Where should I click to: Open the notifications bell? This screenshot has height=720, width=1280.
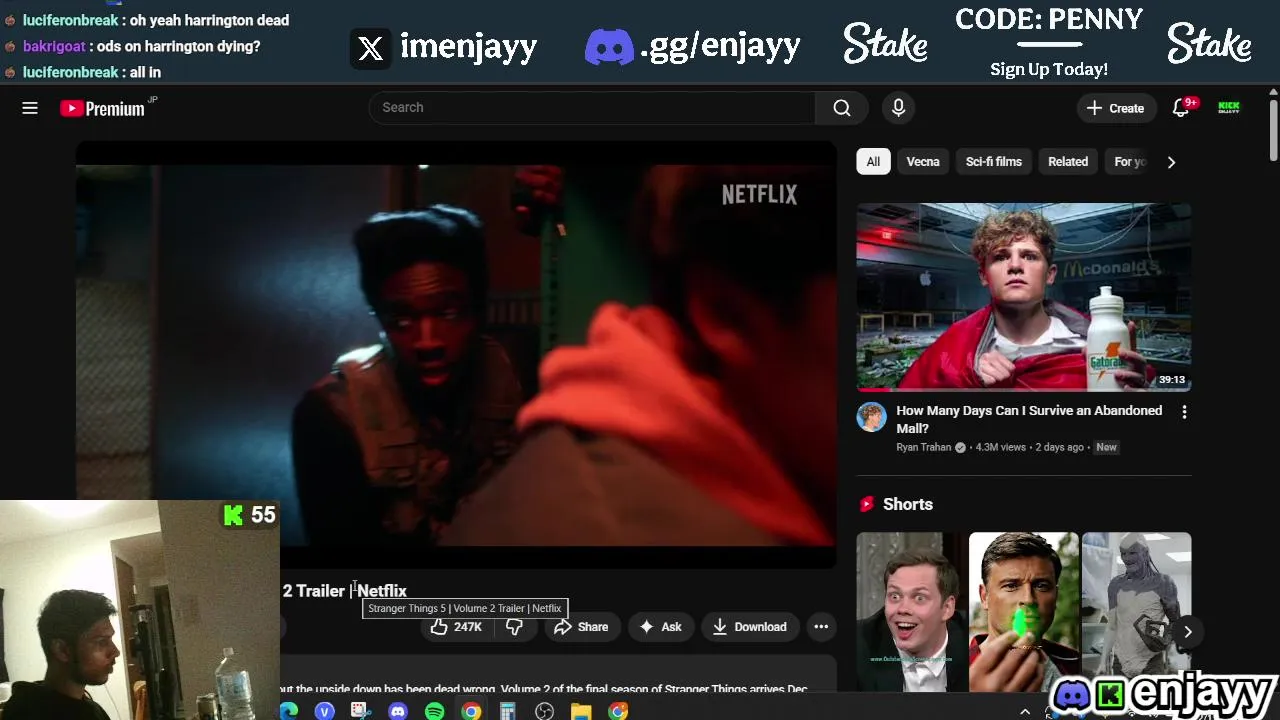click(1182, 108)
